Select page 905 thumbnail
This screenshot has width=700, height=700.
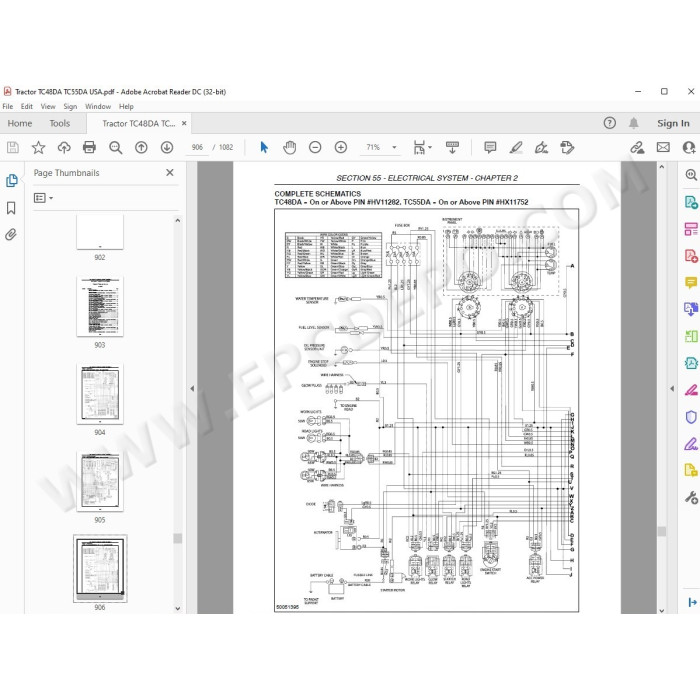click(x=100, y=481)
